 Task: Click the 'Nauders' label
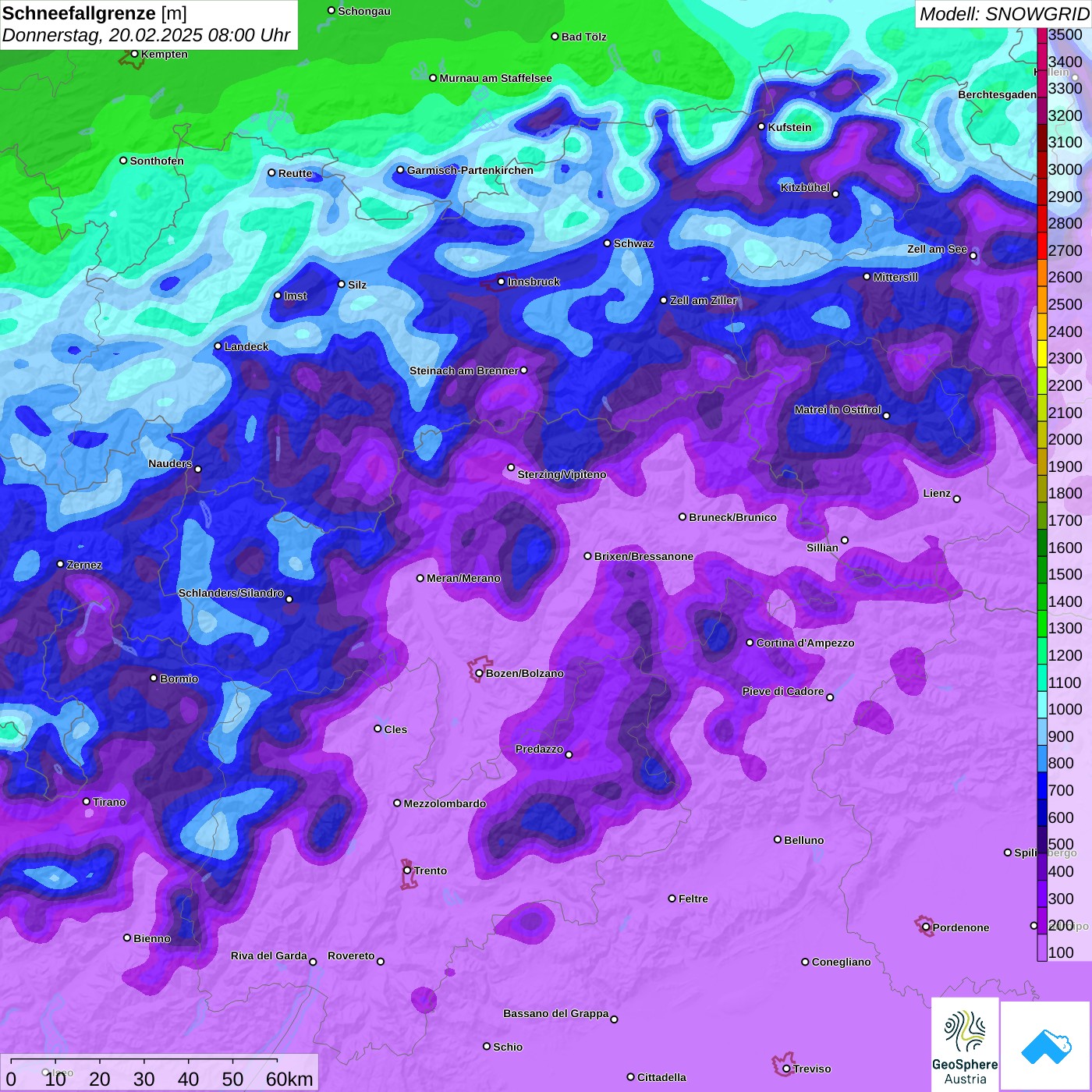coord(170,463)
